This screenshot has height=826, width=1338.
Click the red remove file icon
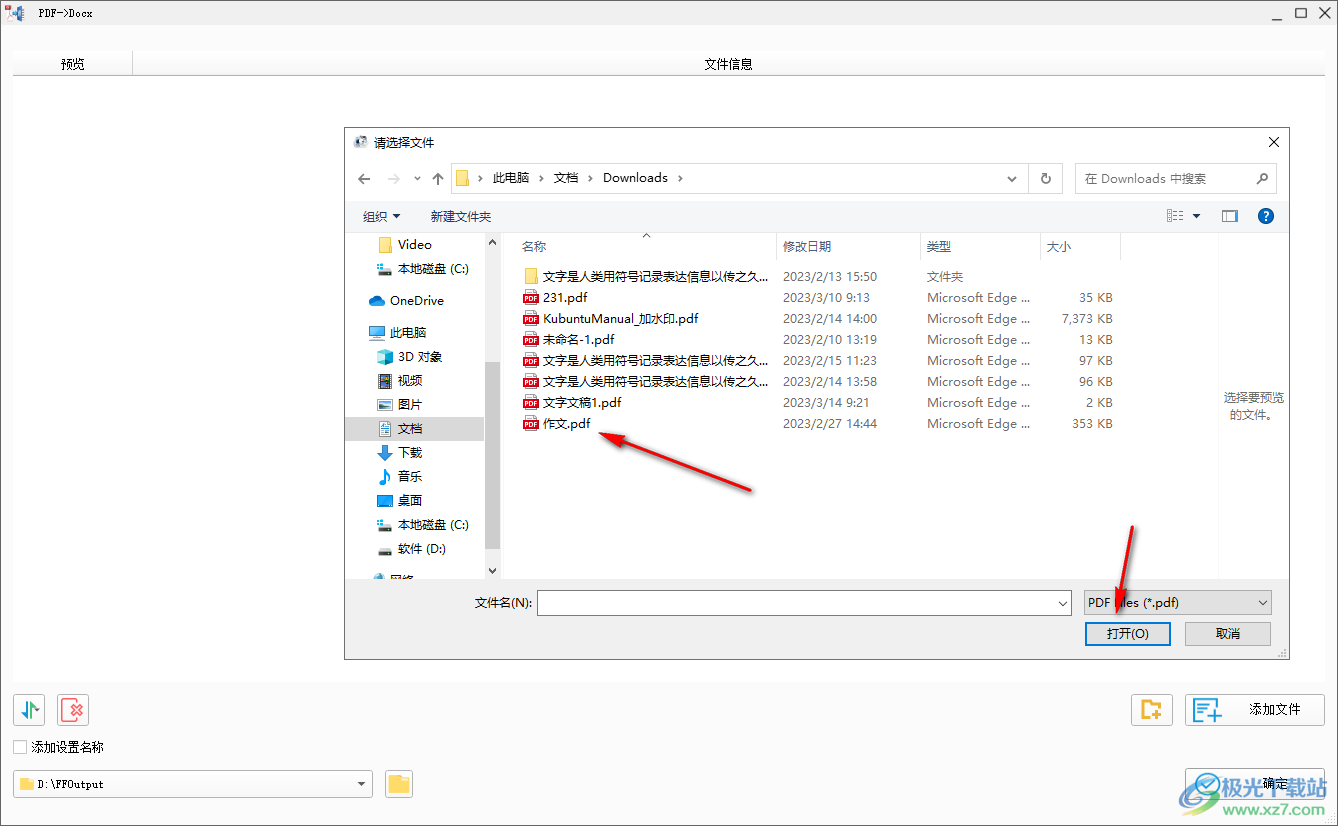(x=73, y=710)
